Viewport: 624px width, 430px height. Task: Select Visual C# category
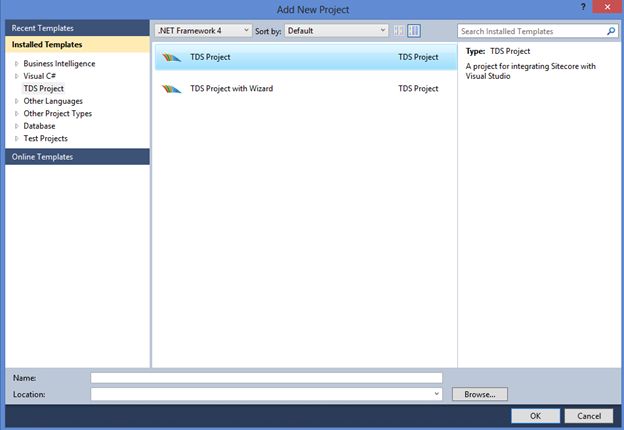(39, 76)
